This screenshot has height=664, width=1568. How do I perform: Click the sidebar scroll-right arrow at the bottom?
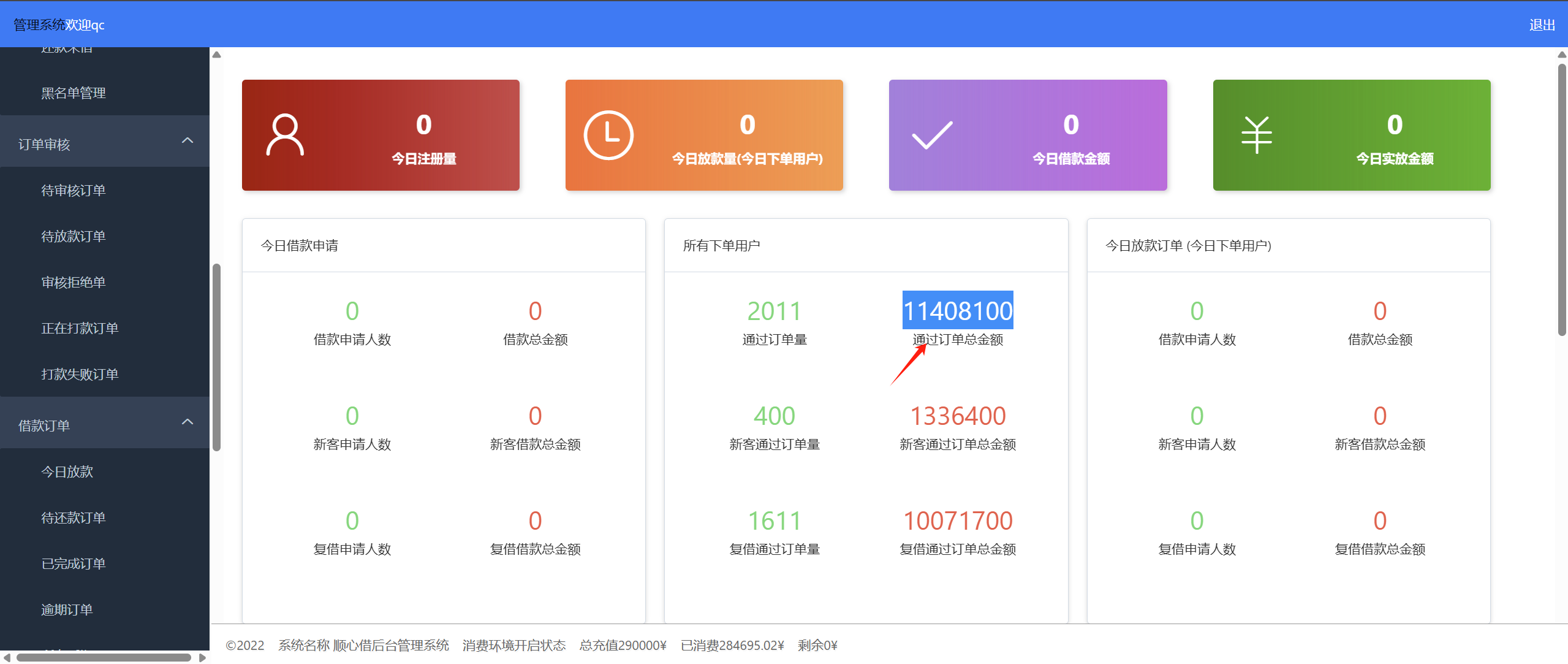[202, 658]
